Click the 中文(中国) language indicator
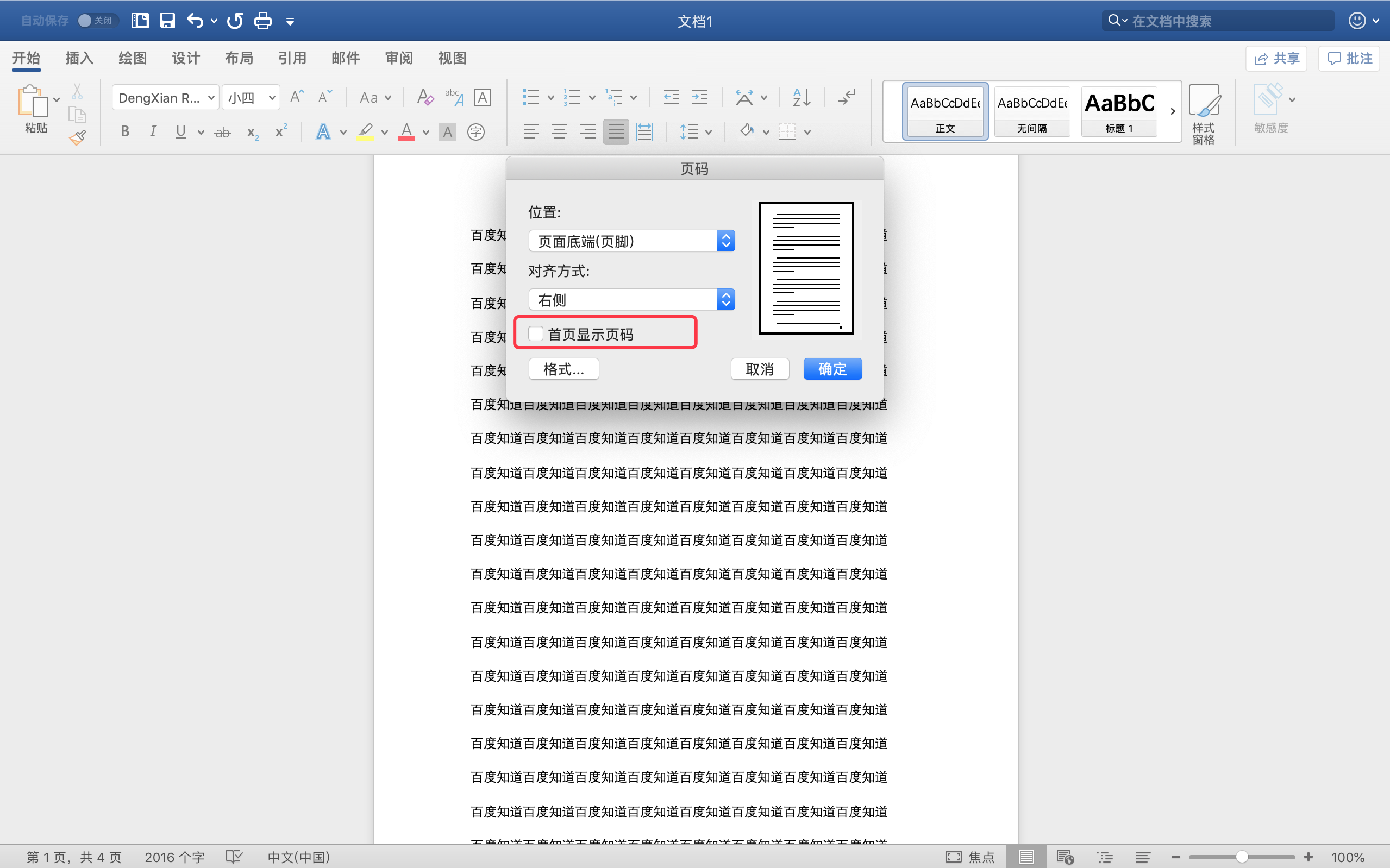 tap(298, 857)
